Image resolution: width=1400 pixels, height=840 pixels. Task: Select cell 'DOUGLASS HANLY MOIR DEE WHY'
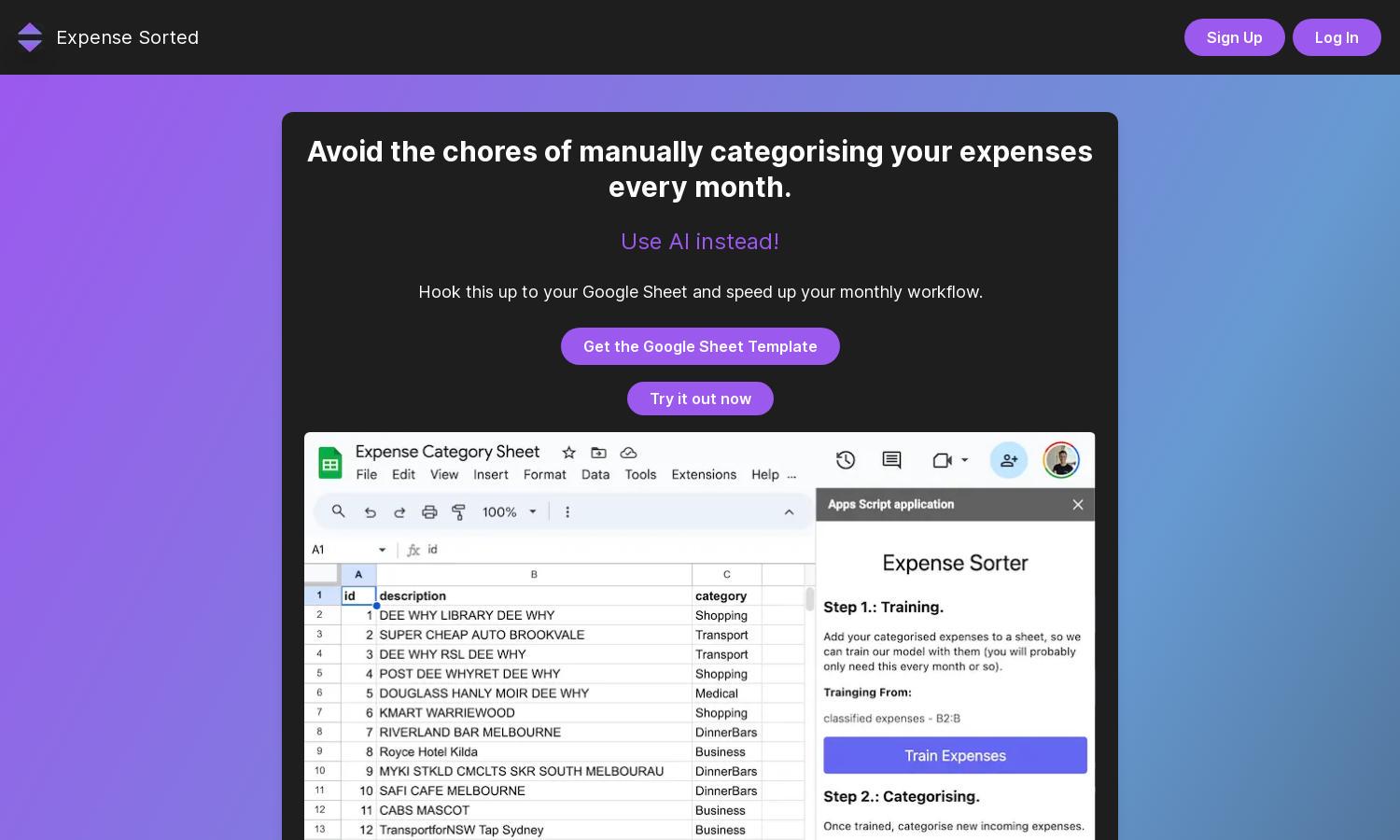coord(534,693)
